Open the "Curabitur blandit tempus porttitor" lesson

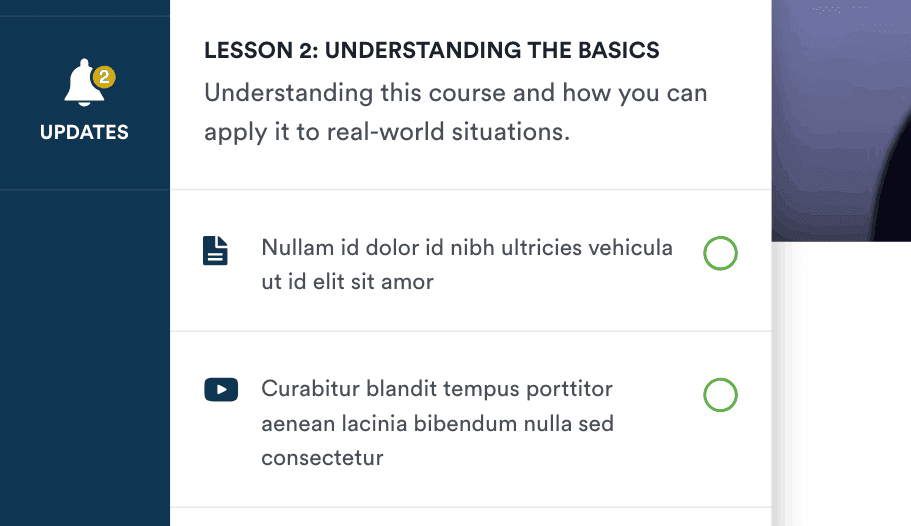tap(437, 388)
